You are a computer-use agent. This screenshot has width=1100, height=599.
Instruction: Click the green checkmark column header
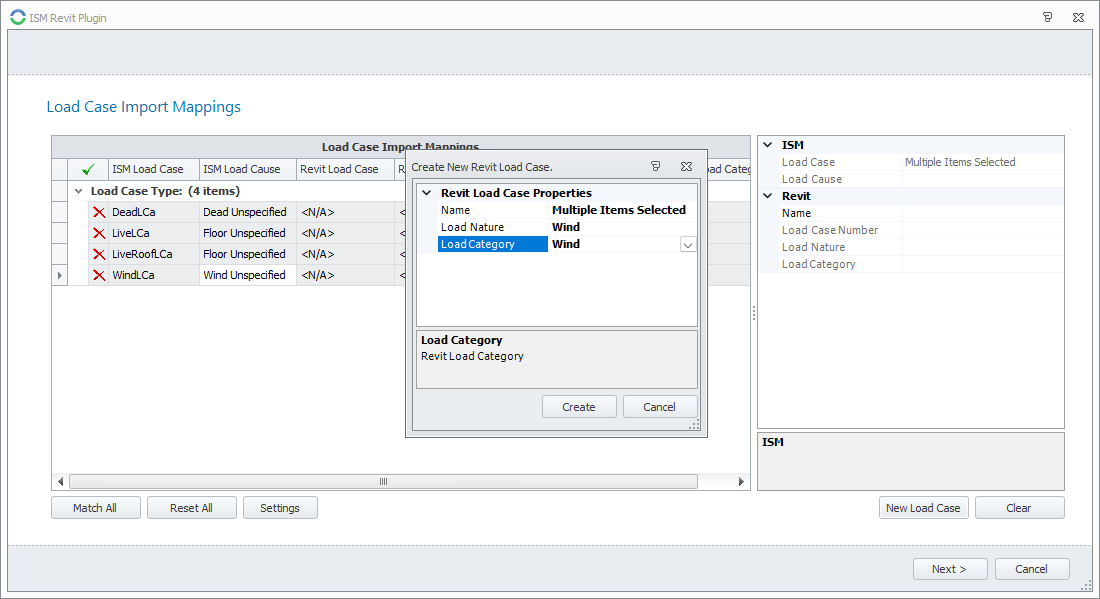point(88,169)
